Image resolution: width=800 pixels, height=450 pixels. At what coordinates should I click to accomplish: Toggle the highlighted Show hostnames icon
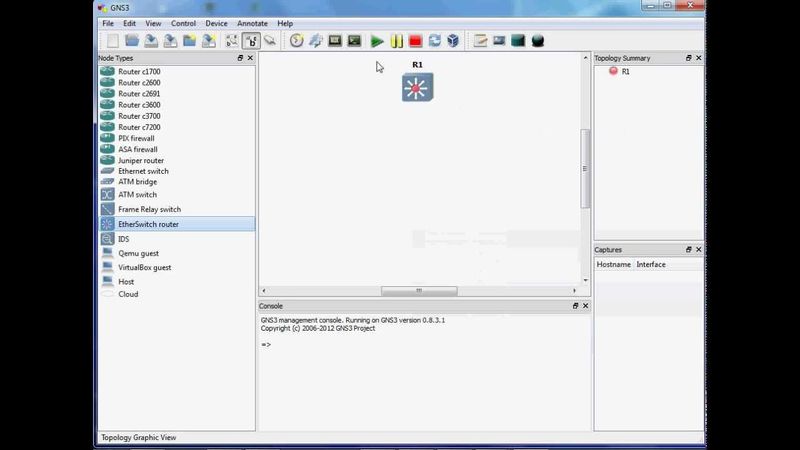[251, 41]
